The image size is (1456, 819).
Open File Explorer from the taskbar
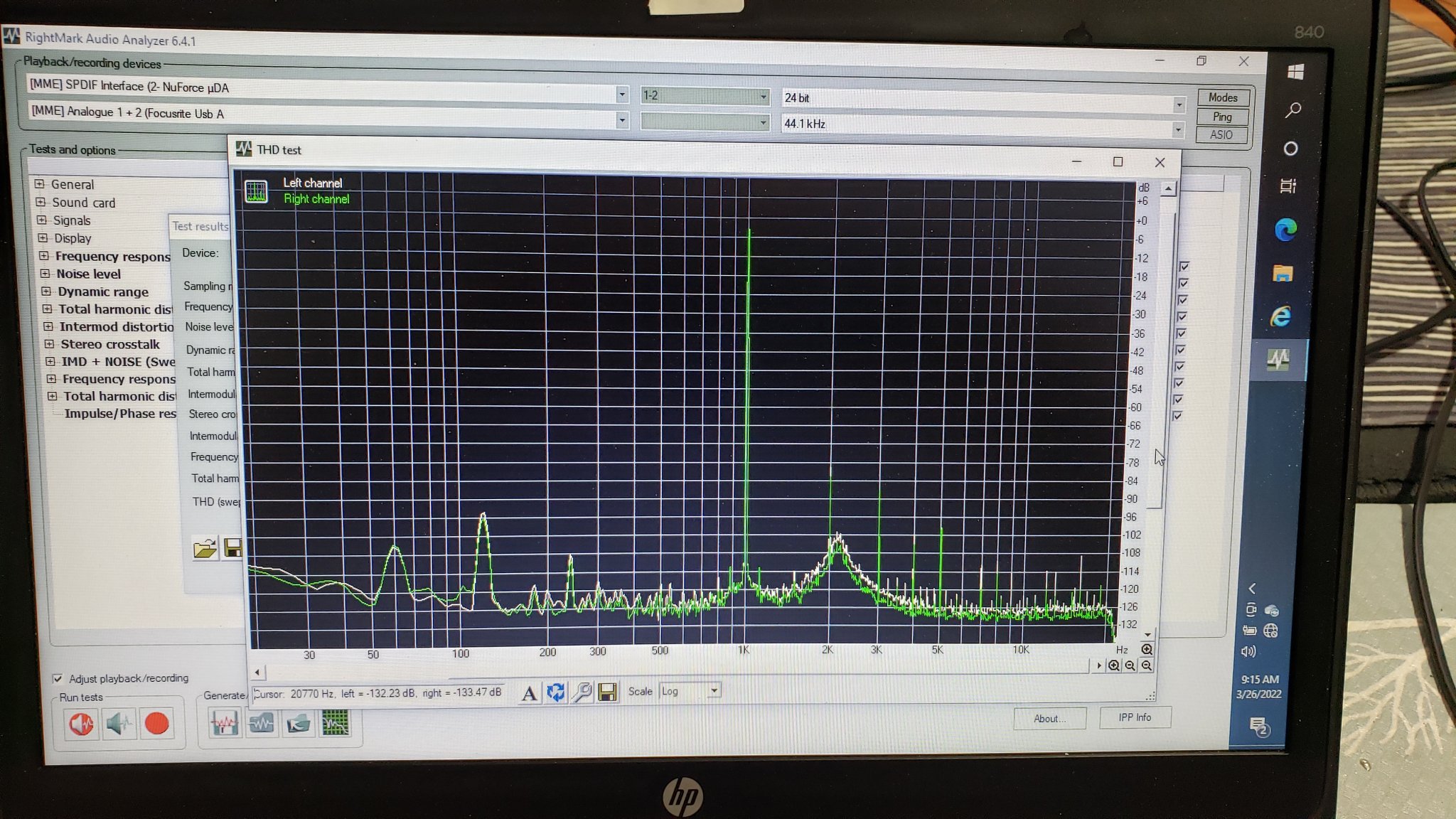[x=1283, y=273]
